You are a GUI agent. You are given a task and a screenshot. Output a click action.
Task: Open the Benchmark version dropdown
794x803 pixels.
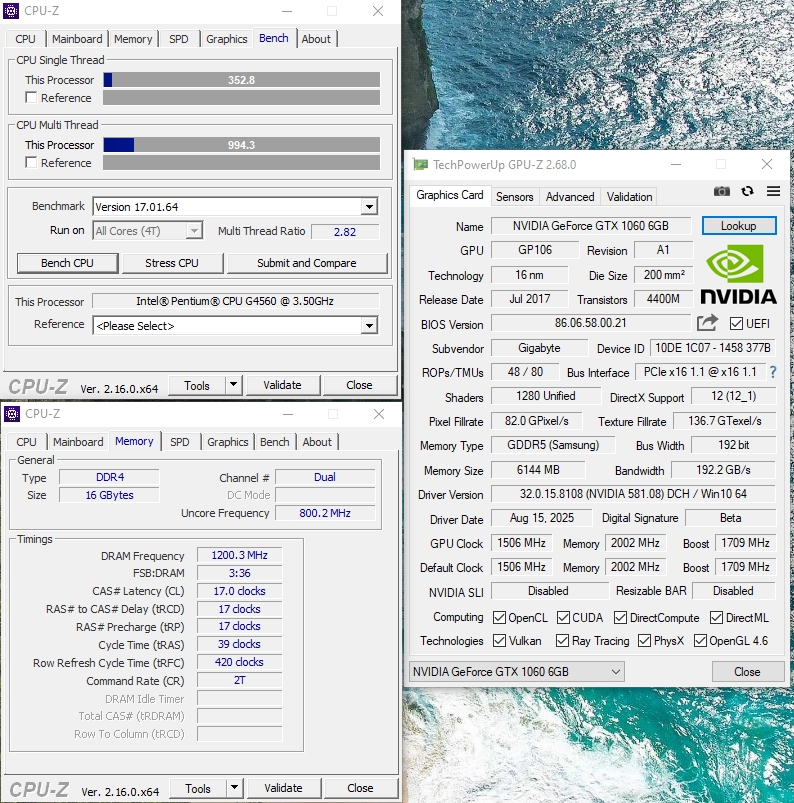(x=369, y=207)
